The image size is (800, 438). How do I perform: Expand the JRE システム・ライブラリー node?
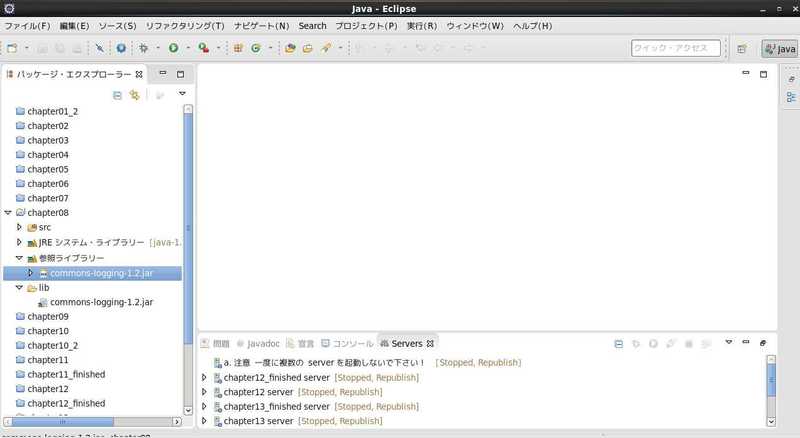[19, 242]
